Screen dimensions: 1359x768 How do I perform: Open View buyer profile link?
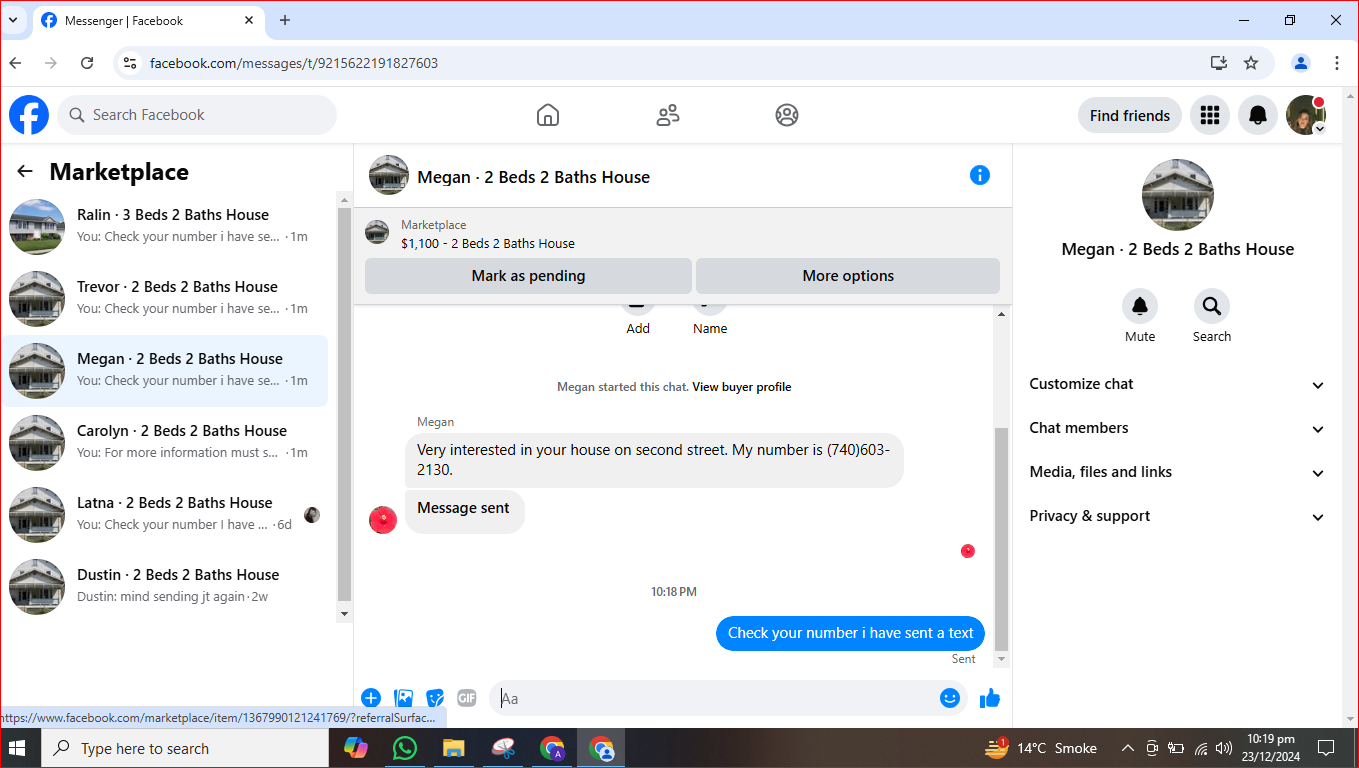741,387
